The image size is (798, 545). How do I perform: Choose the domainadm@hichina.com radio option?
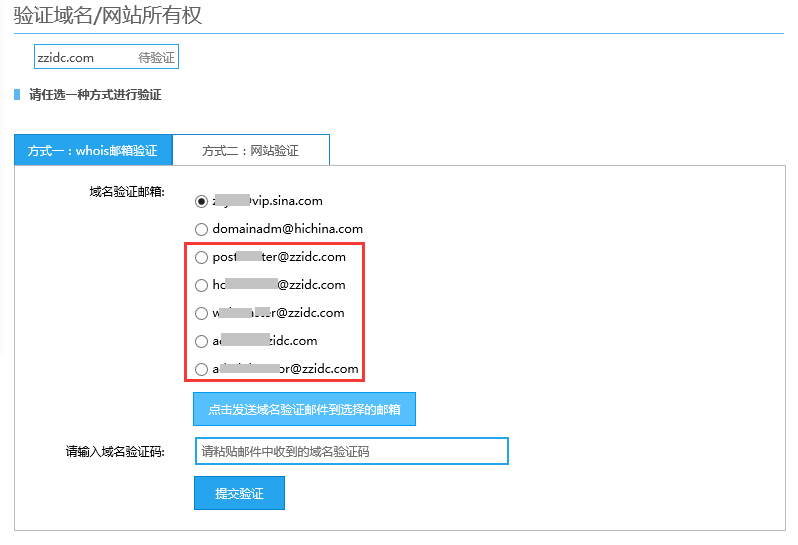click(202, 229)
